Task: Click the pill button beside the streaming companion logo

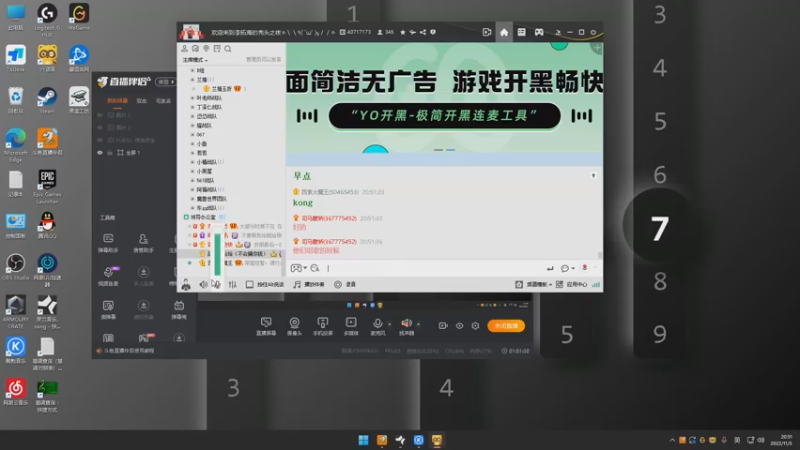Action: [165, 82]
